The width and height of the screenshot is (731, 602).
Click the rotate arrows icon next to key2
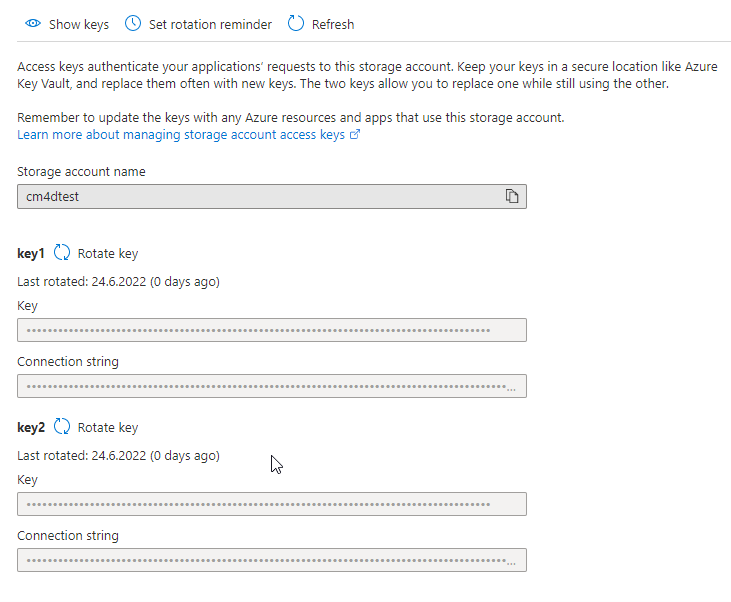[62, 428]
